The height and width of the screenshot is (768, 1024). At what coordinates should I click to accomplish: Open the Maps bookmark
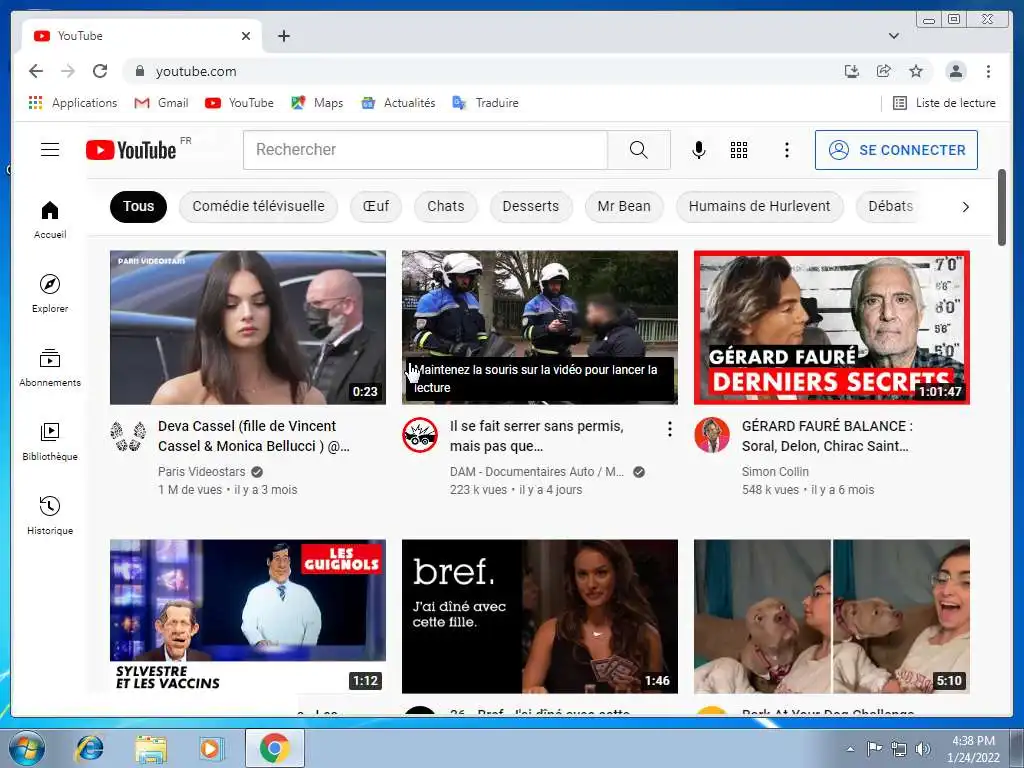click(317, 103)
